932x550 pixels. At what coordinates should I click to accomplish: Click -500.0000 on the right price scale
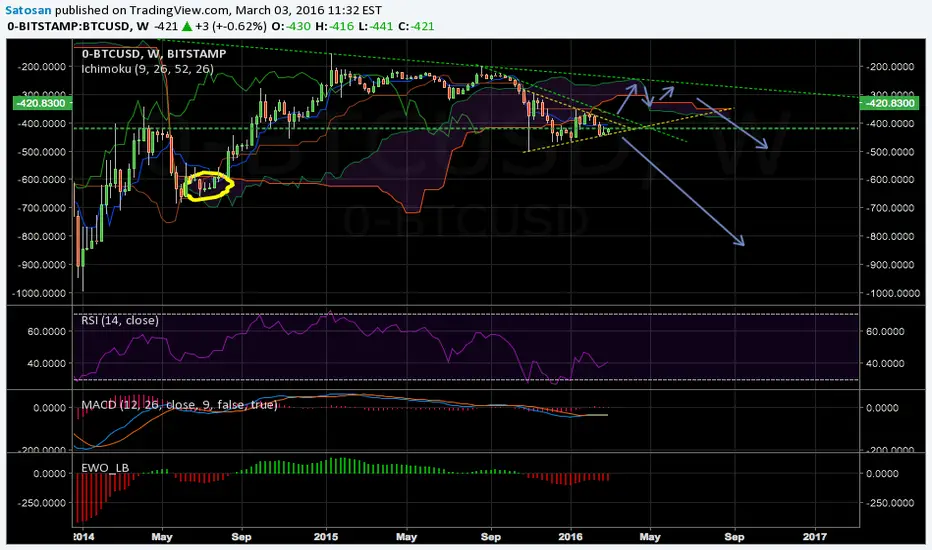pos(890,152)
